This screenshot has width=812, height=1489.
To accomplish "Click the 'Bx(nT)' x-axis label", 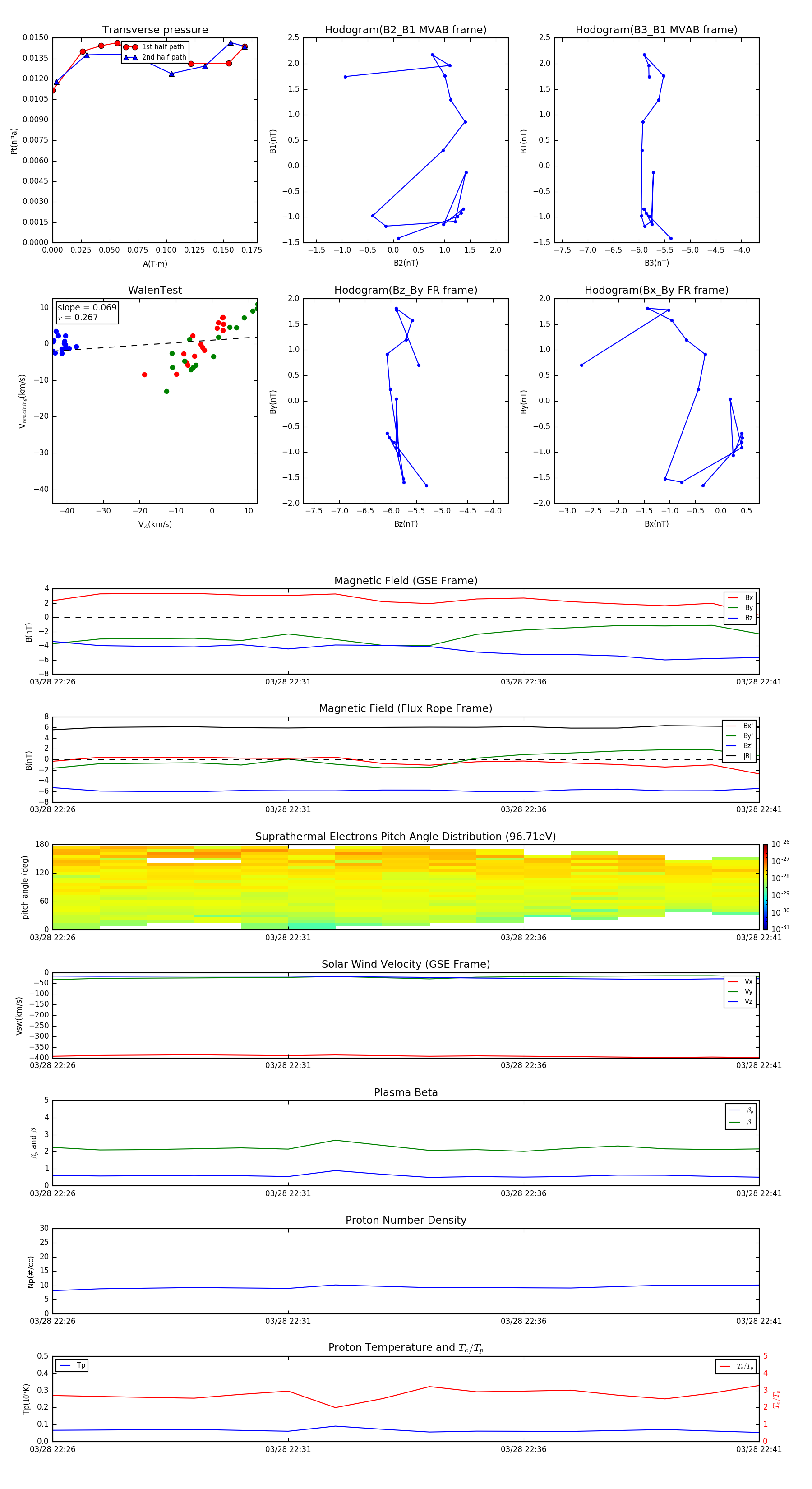I will click(656, 524).
